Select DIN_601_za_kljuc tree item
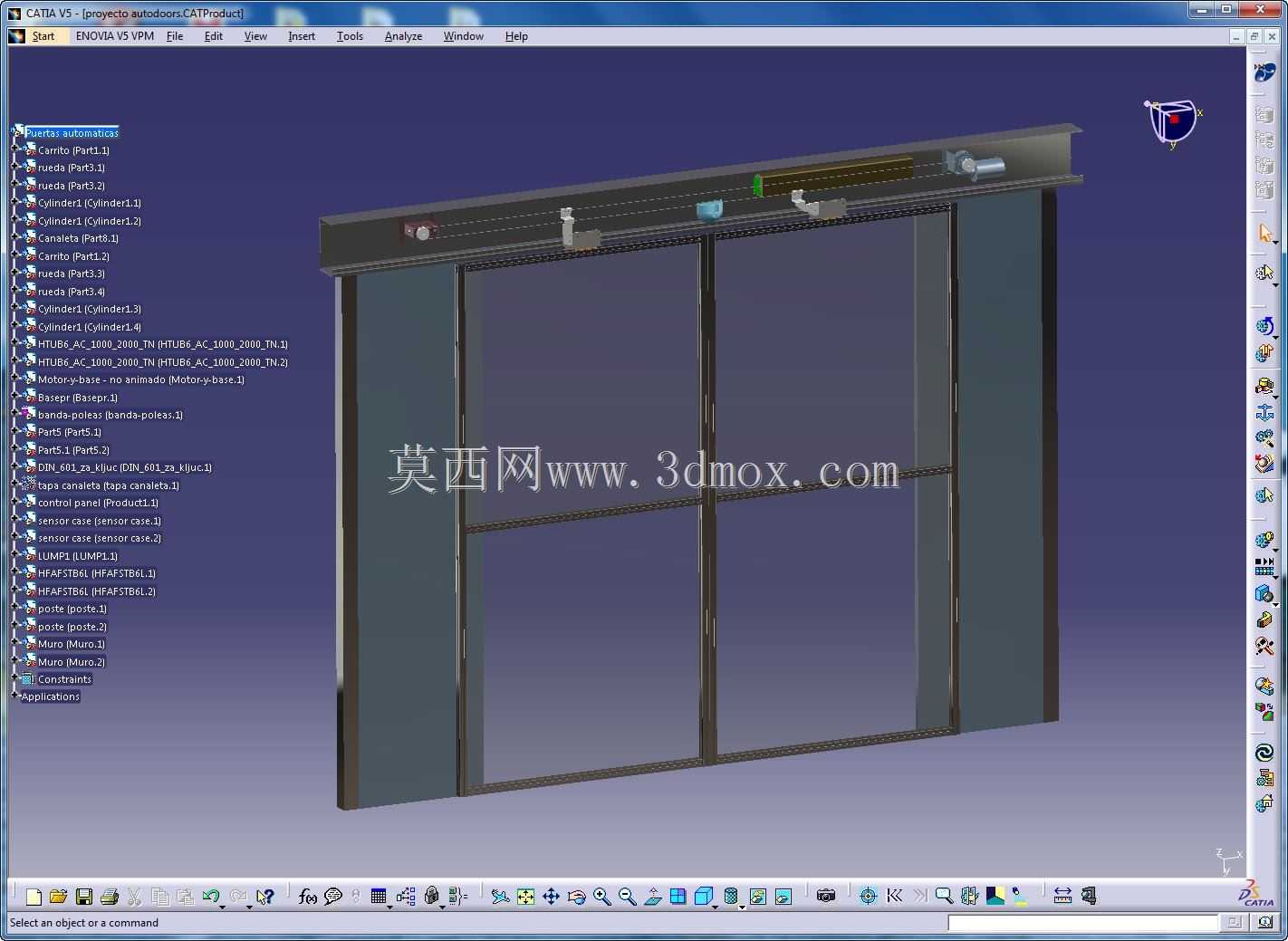This screenshot has width=1288, height=941. coord(124,467)
